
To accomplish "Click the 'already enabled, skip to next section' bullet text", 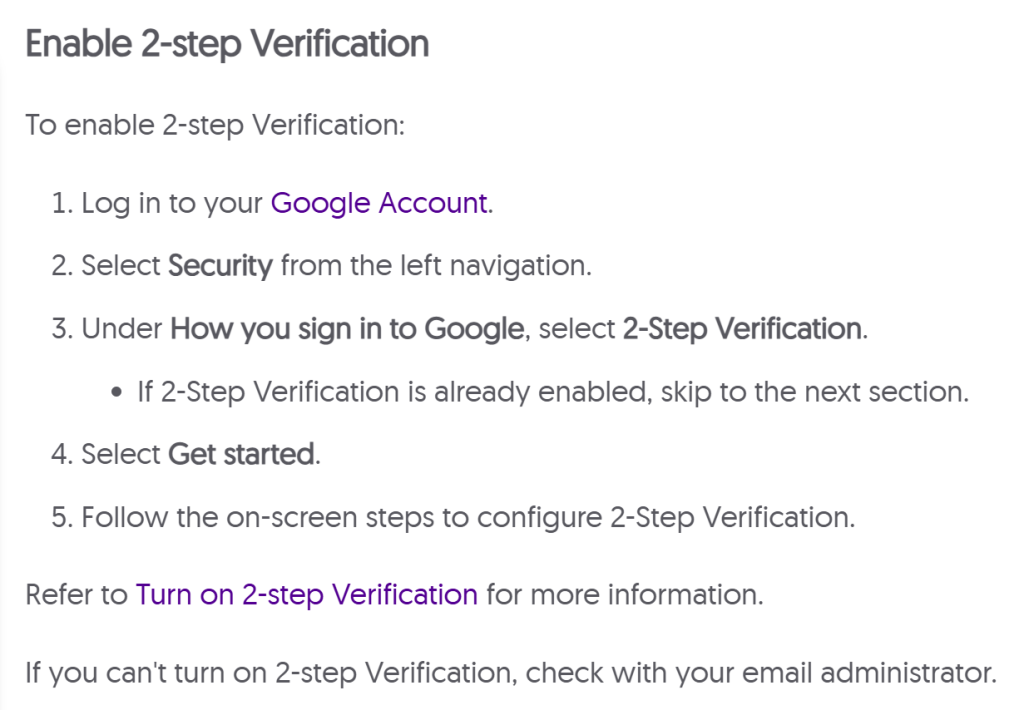I will pyautogui.click(x=553, y=391).
